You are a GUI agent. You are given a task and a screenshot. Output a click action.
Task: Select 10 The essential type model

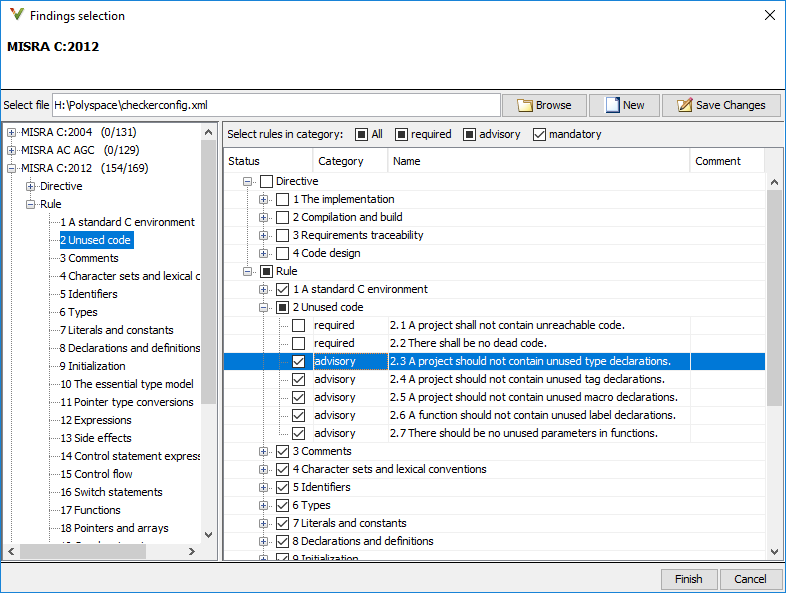coord(127,384)
